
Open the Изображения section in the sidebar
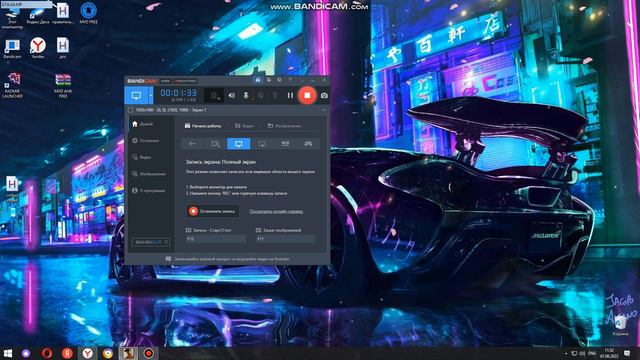[x=149, y=174]
